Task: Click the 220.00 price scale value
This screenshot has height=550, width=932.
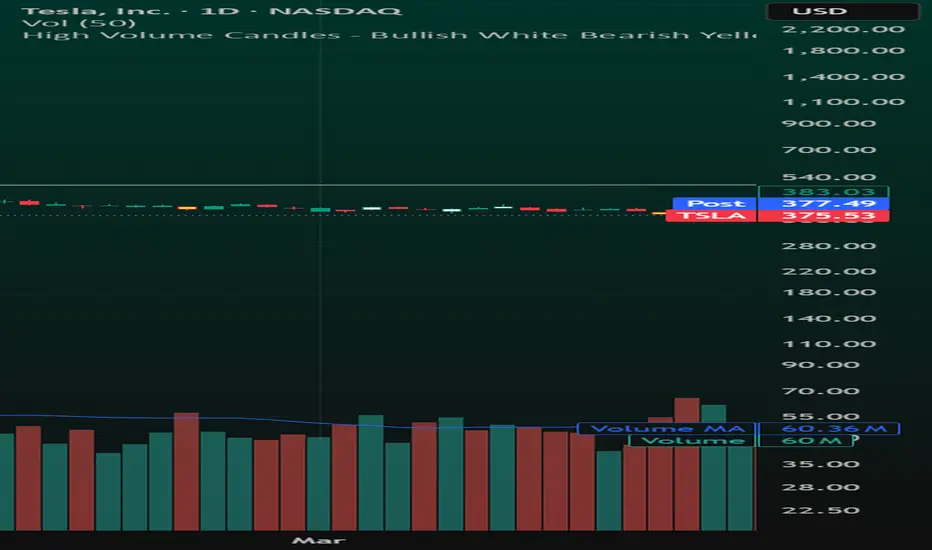Action: (829, 272)
